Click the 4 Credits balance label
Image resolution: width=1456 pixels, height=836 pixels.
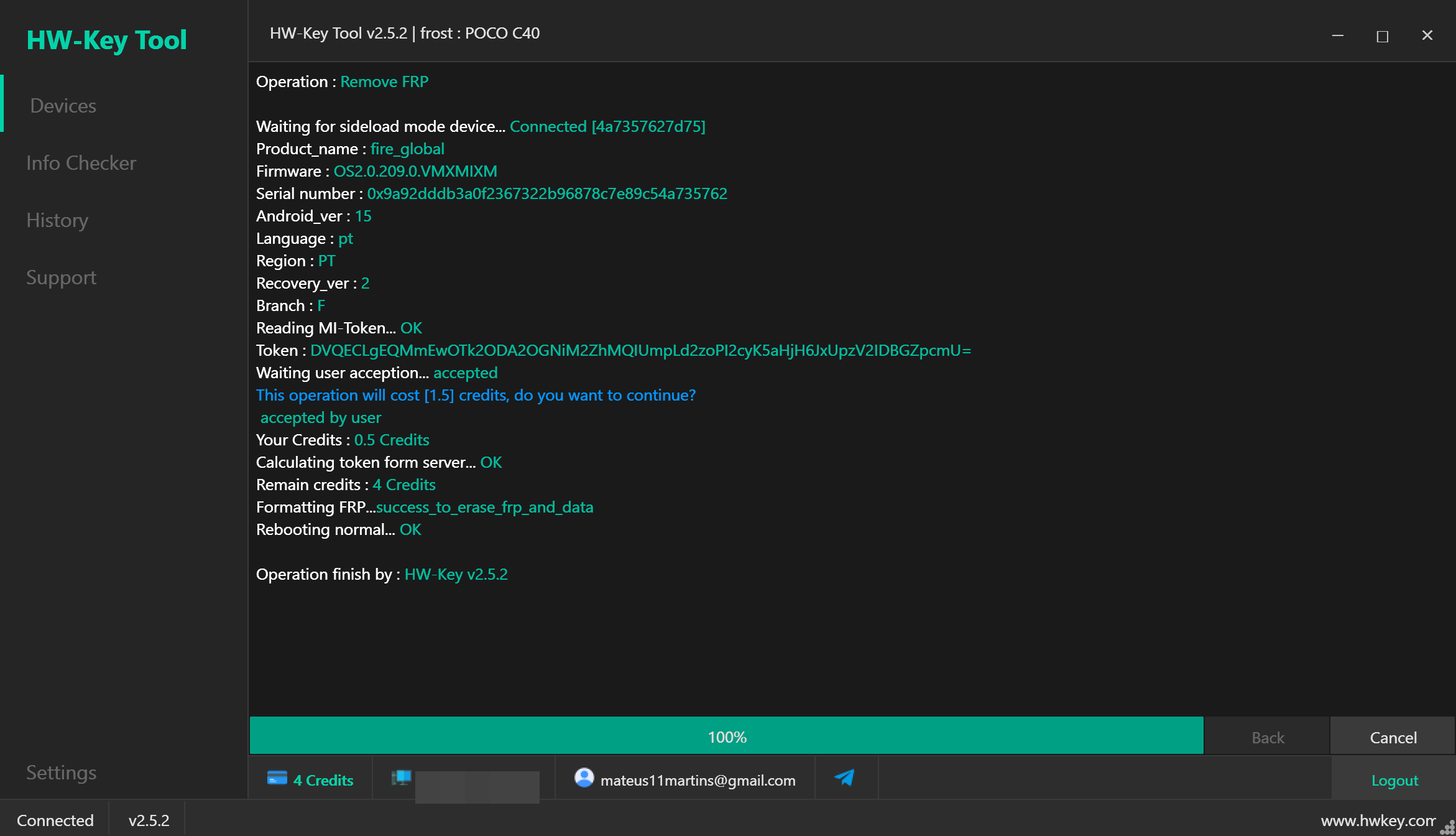tap(323, 780)
